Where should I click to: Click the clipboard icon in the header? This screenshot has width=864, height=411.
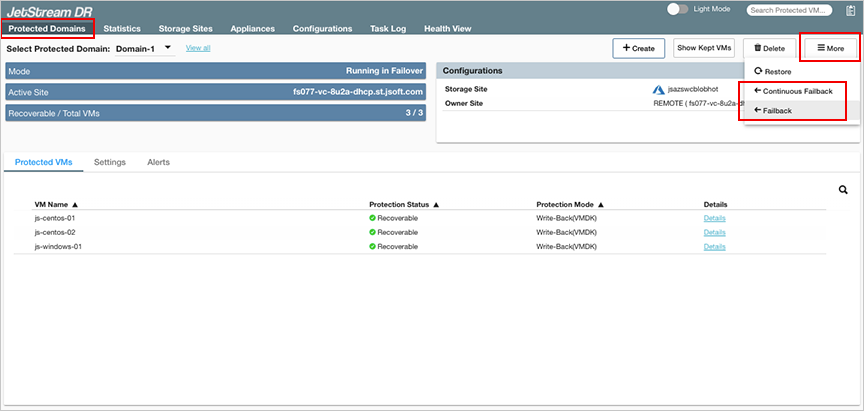[x=851, y=10]
